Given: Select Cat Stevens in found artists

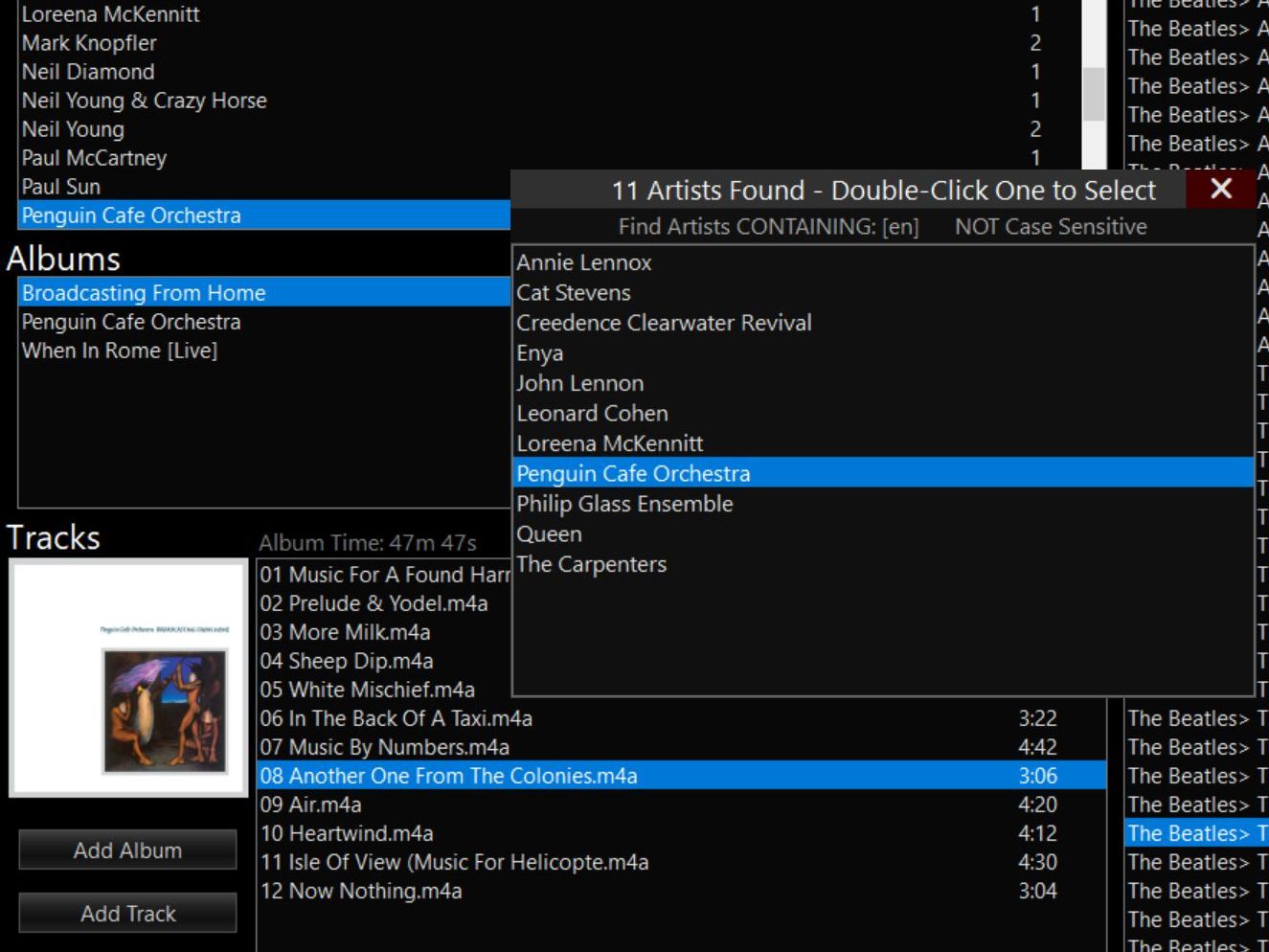Looking at the screenshot, I should pos(574,293).
